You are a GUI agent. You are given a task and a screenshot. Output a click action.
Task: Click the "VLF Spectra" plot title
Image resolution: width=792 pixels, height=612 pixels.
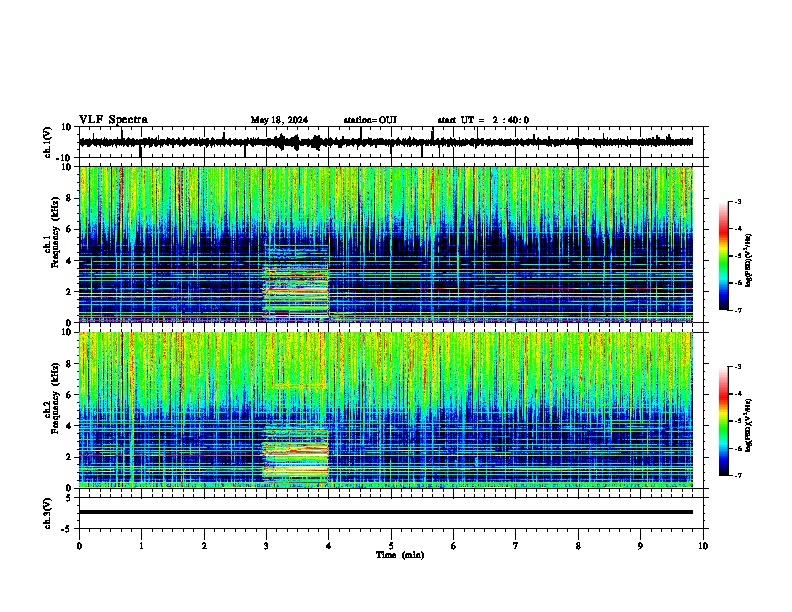[x=113, y=120]
